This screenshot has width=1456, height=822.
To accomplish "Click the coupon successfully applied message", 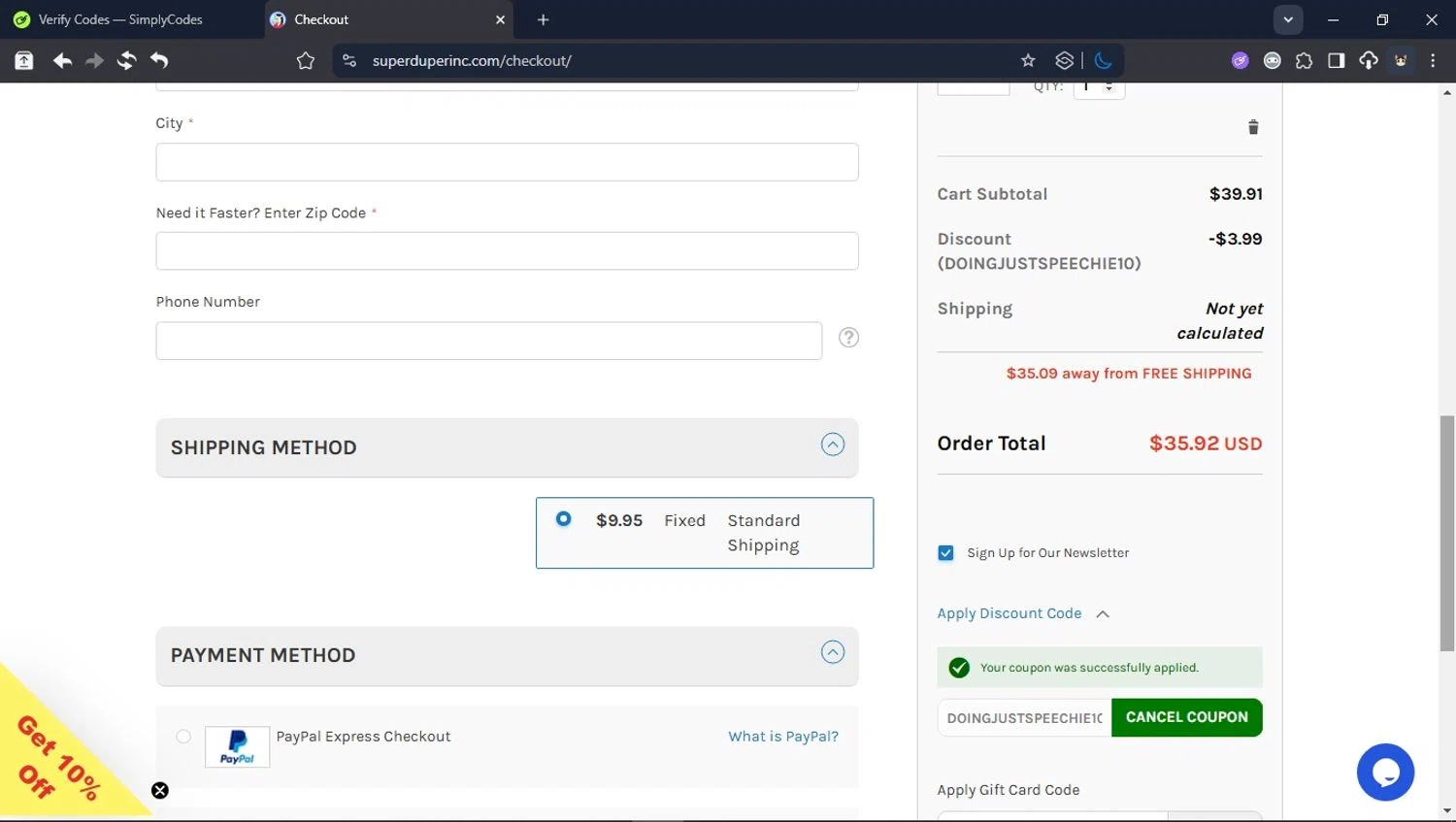I will (1100, 668).
